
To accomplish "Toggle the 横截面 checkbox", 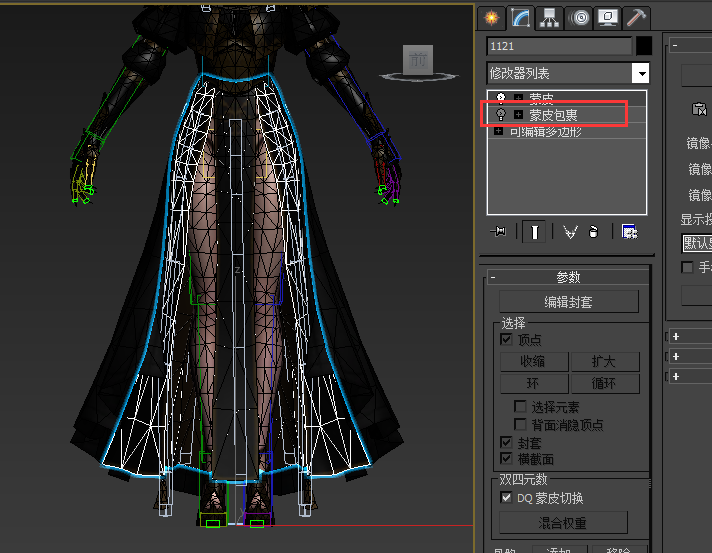I will (x=506, y=459).
